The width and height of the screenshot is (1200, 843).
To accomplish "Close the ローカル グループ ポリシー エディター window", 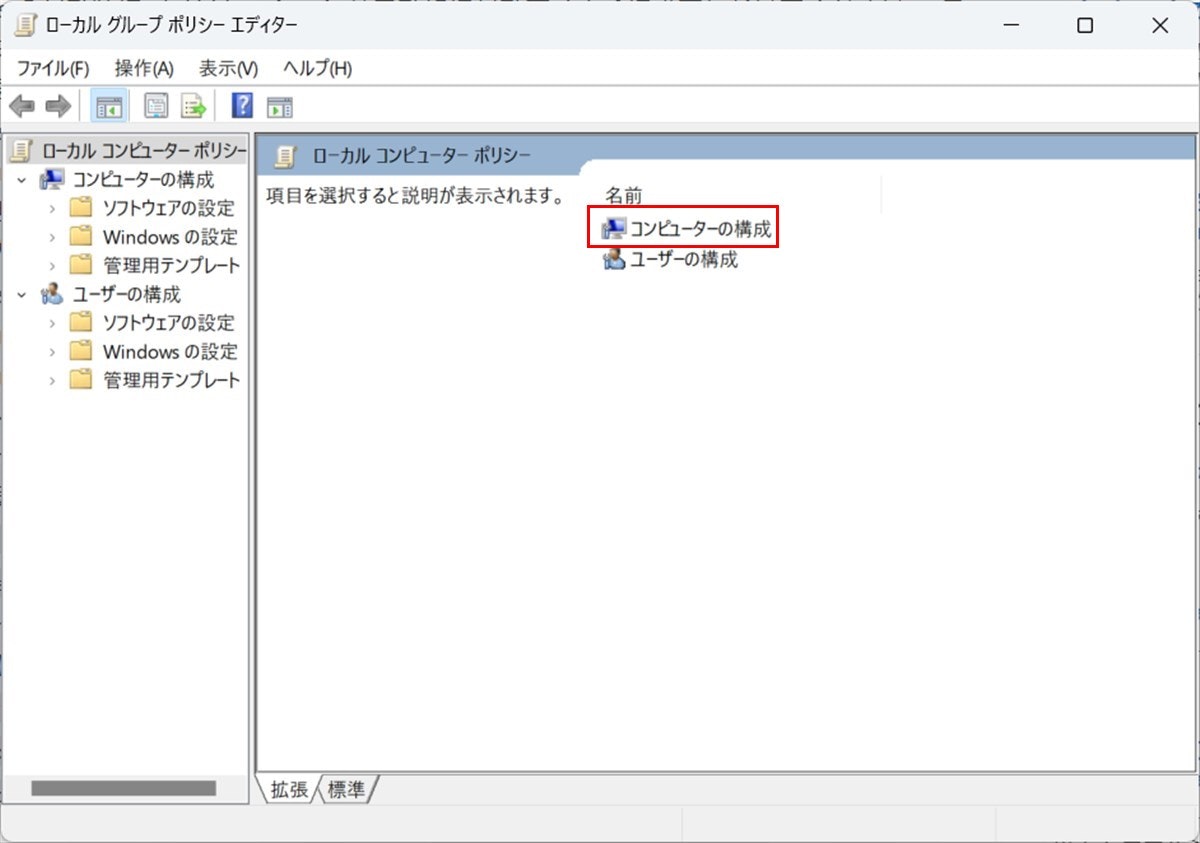I will [1160, 26].
